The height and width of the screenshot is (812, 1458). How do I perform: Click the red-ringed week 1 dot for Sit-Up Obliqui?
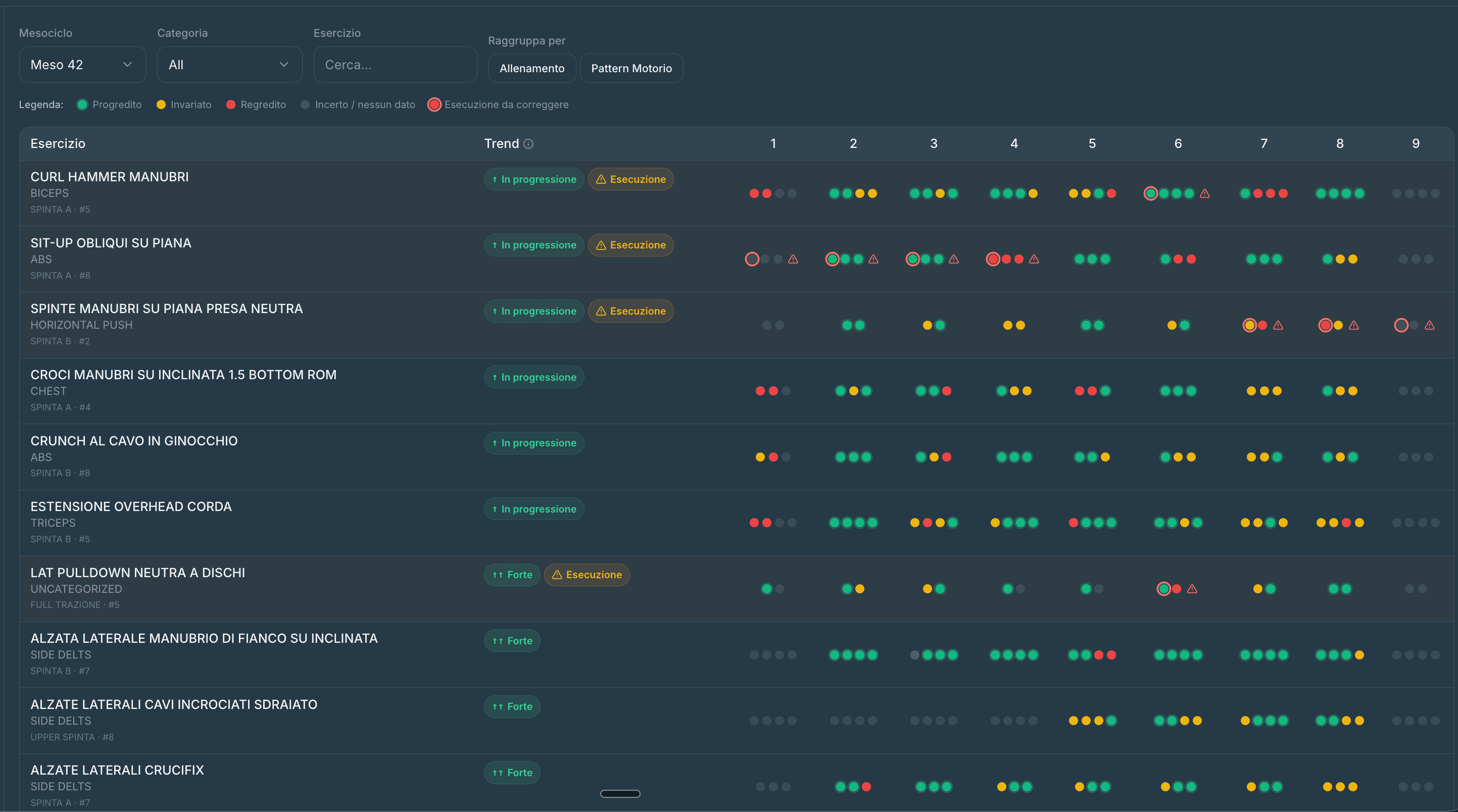pyautogui.click(x=752, y=259)
